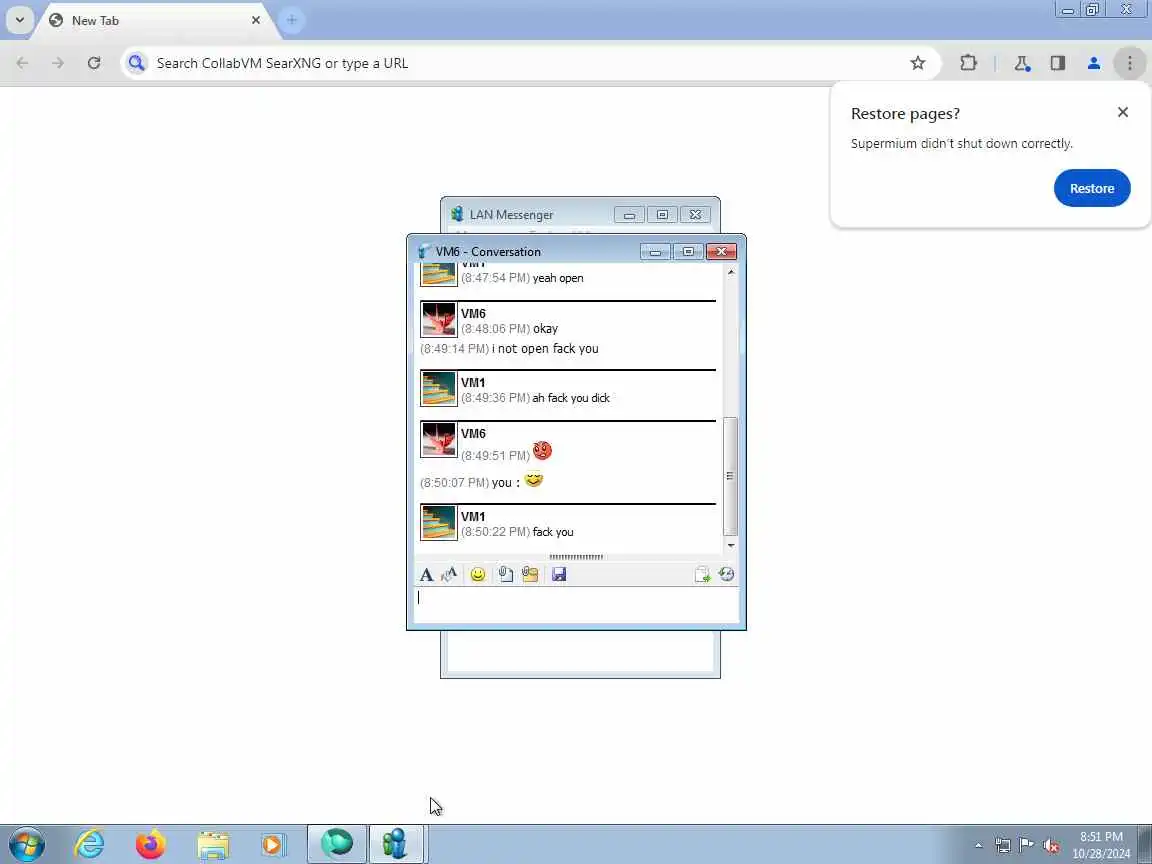Click the LAN Messenger window title
This screenshot has width=1152, height=864.
[511, 215]
